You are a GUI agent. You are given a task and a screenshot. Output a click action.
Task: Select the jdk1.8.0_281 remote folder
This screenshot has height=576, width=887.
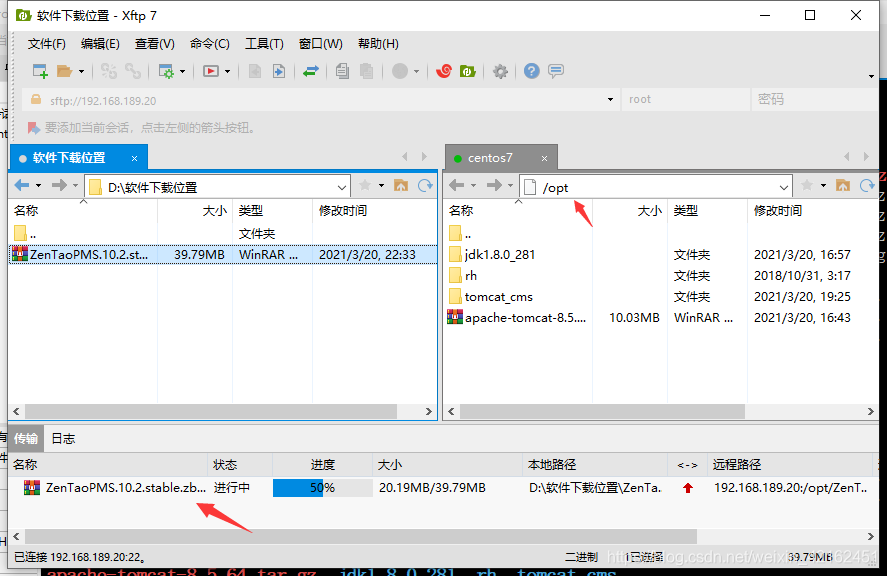click(500, 255)
